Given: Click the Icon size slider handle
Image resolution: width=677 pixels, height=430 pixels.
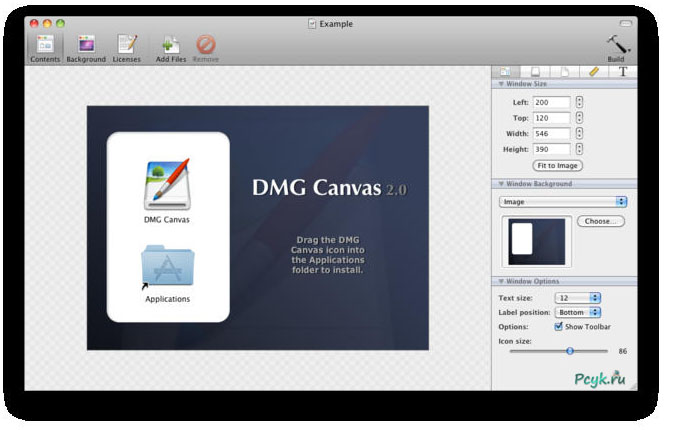Looking at the screenshot, I should point(570,351).
